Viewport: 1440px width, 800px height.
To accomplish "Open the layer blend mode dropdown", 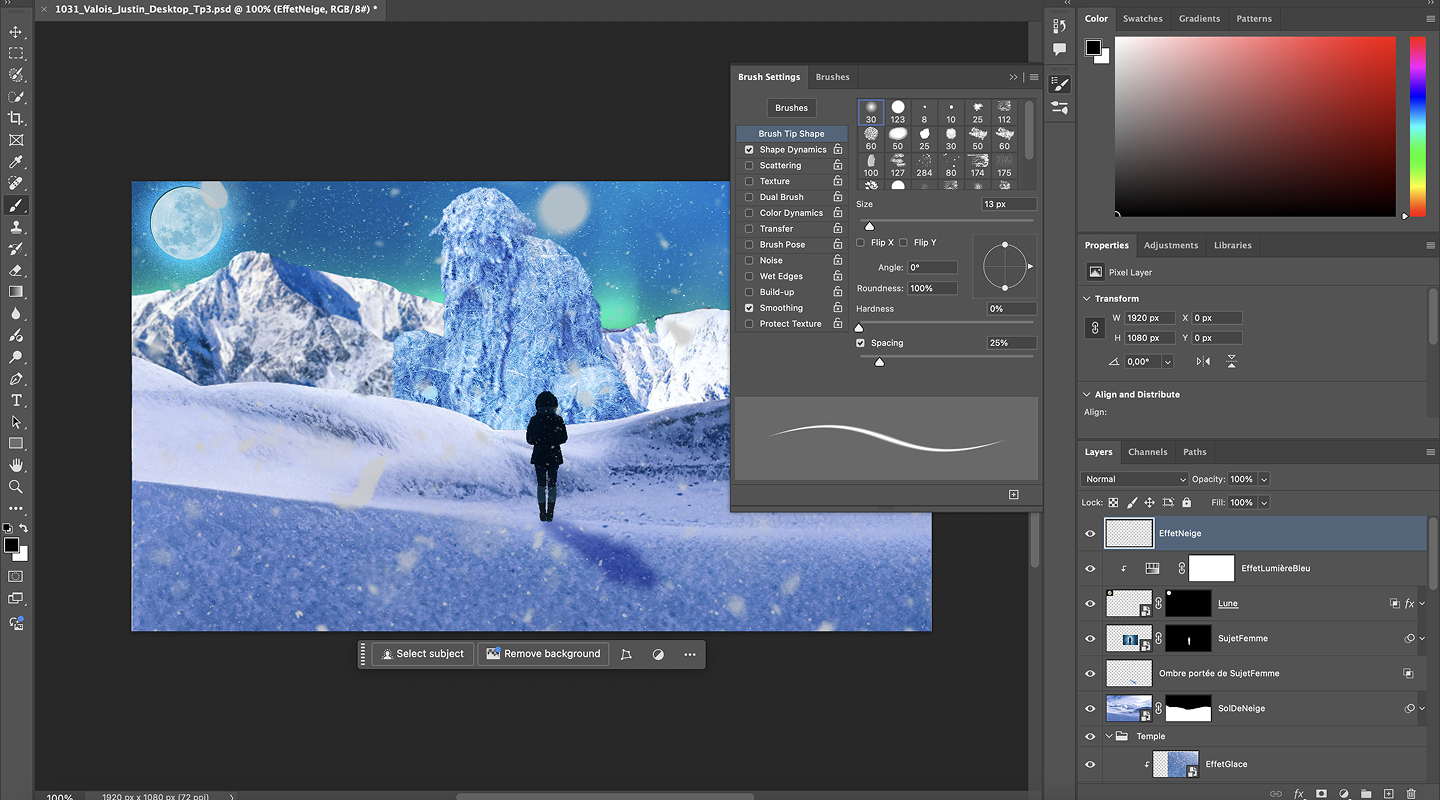I will (x=1134, y=479).
